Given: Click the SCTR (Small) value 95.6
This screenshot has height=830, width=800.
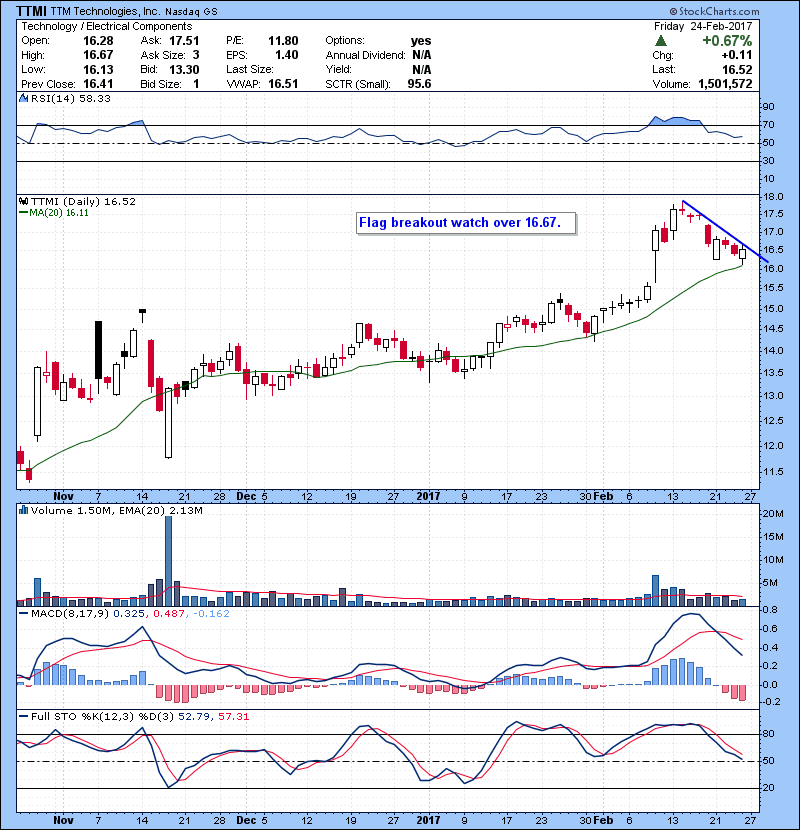Looking at the screenshot, I should (x=419, y=84).
